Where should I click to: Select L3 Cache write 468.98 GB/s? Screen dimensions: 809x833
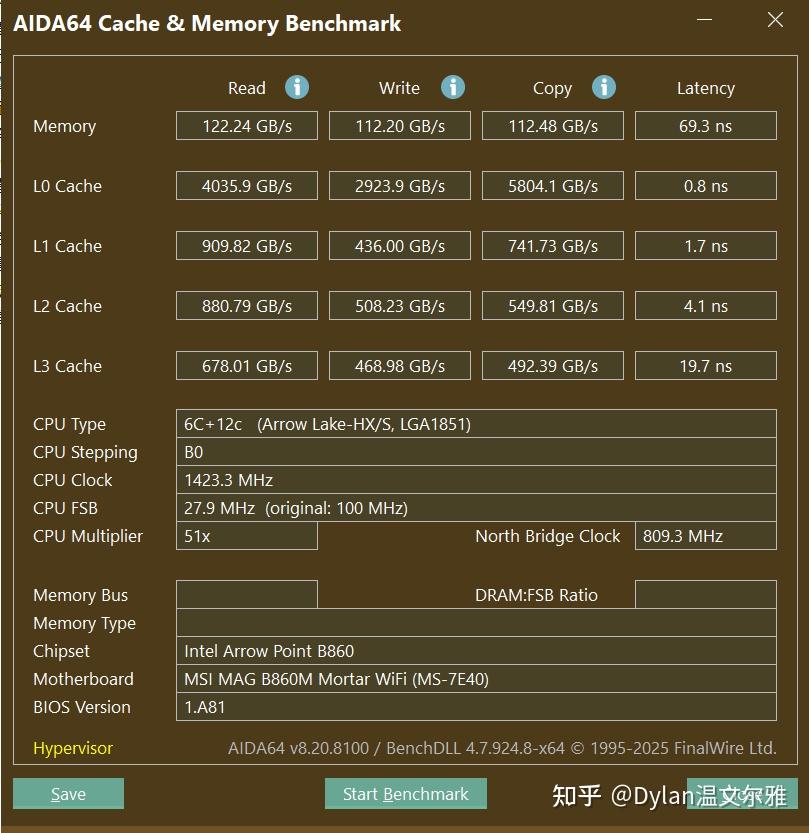[400, 366]
